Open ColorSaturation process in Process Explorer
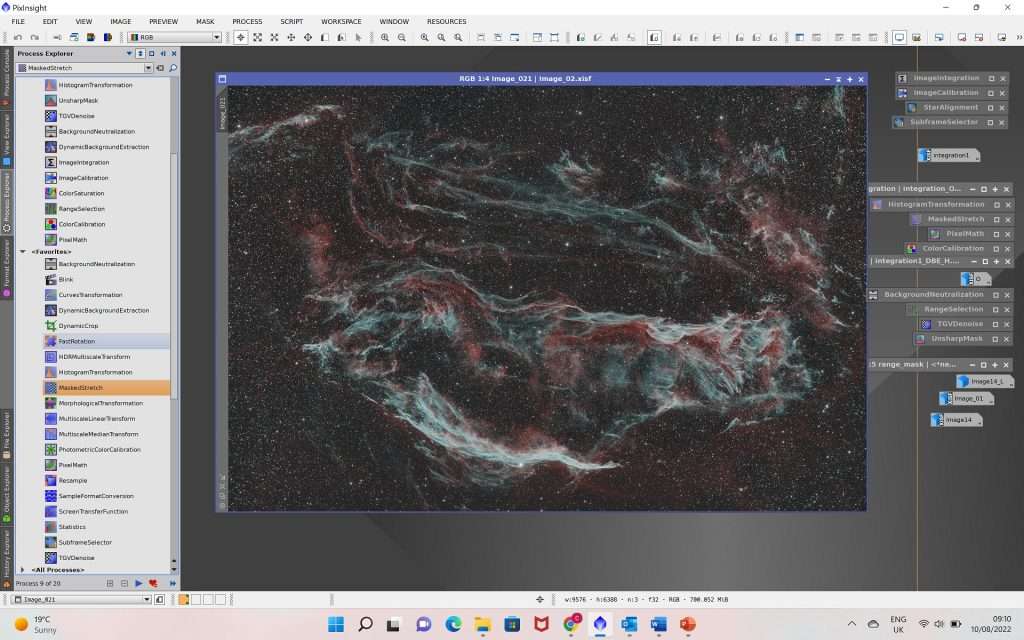1024x640 pixels. coord(81,193)
